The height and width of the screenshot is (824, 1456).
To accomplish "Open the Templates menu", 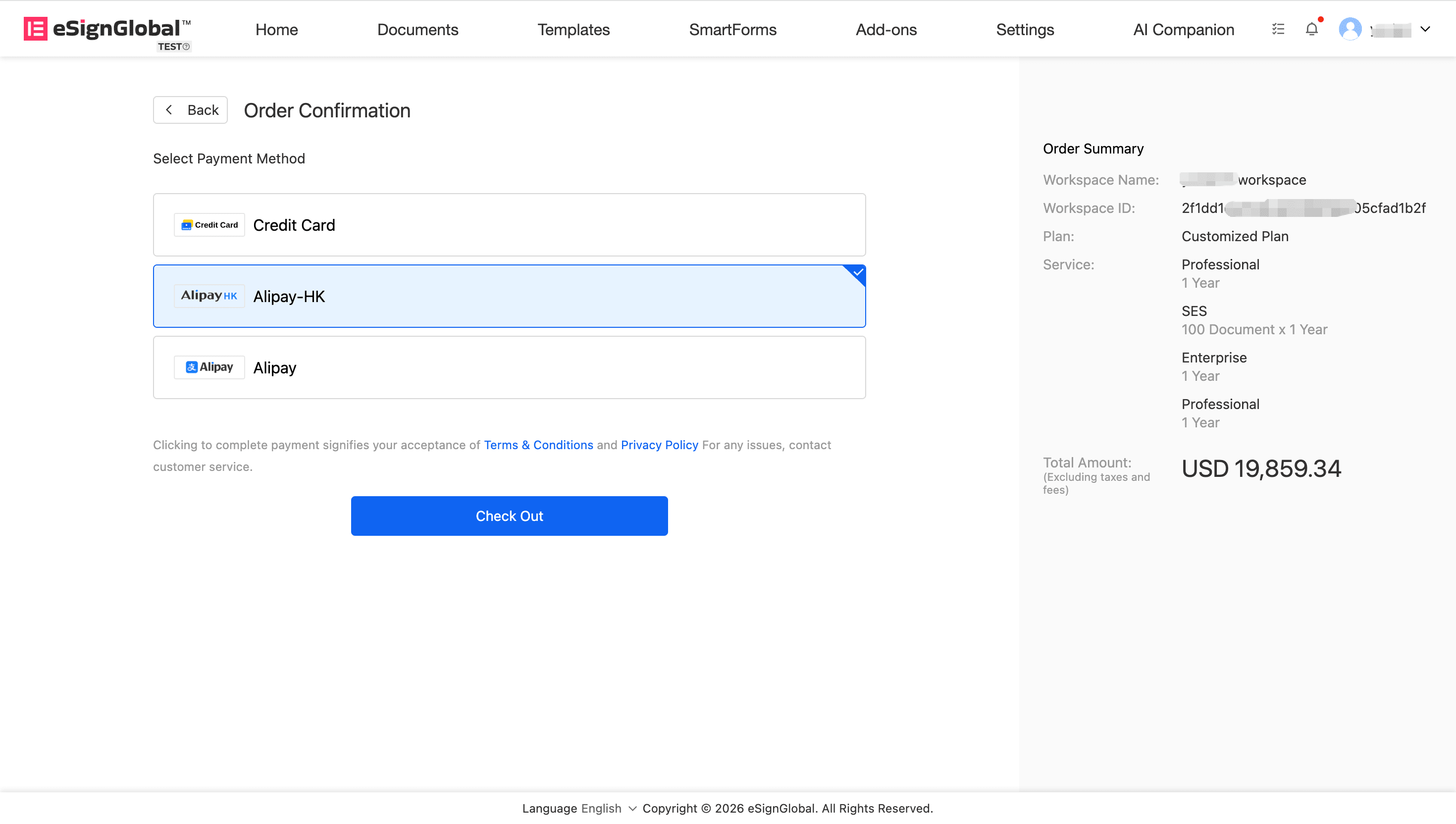I will pos(574,29).
